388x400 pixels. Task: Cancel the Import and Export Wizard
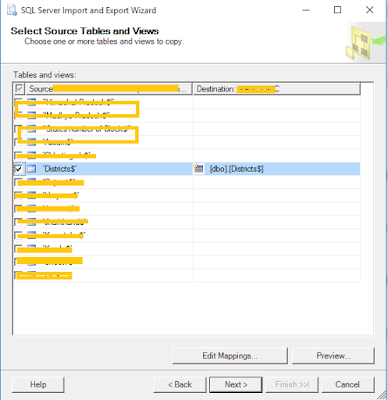tap(348, 385)
